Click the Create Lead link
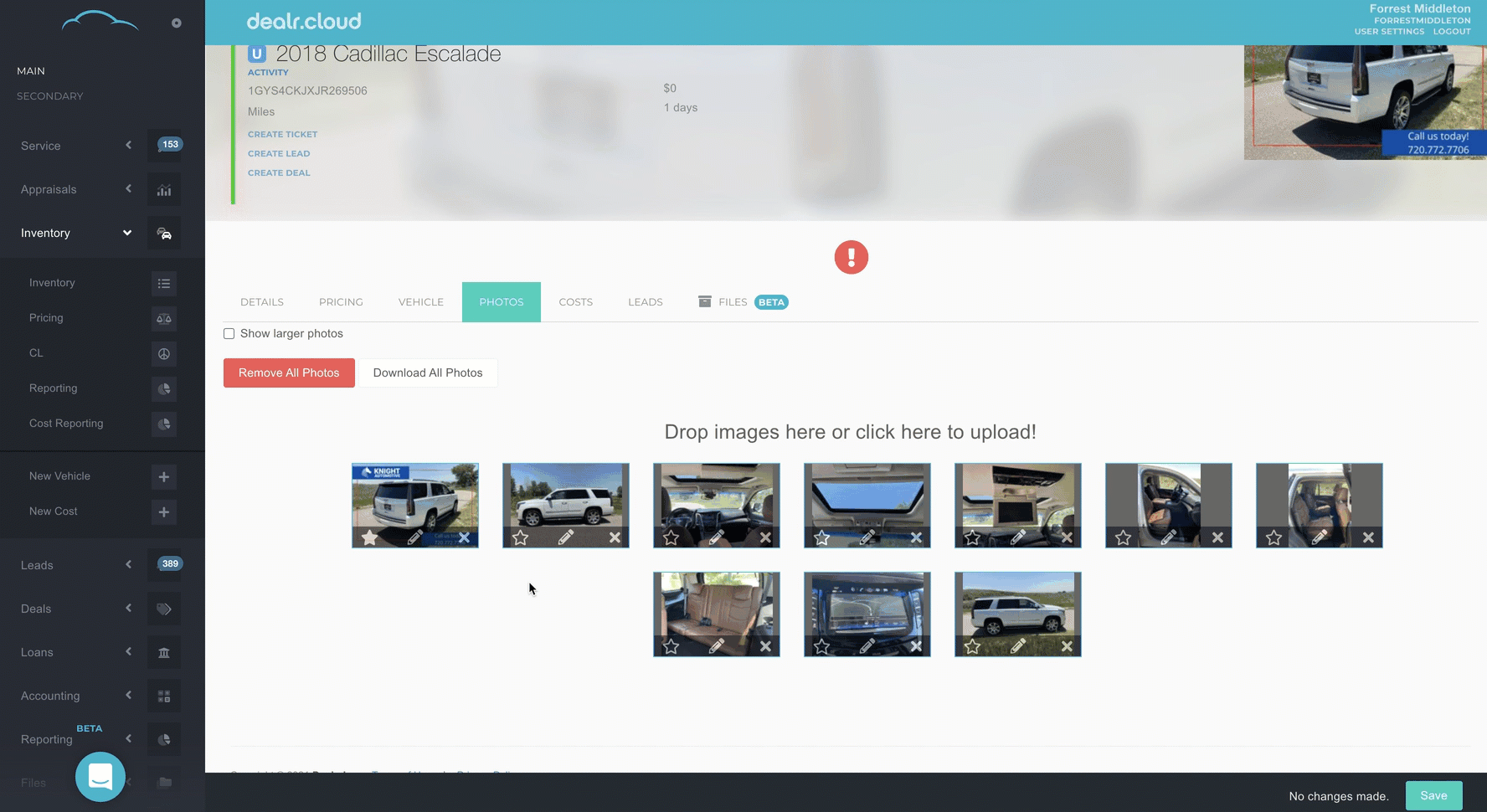This screenshot has height=812, width=1487. (279, 154)
